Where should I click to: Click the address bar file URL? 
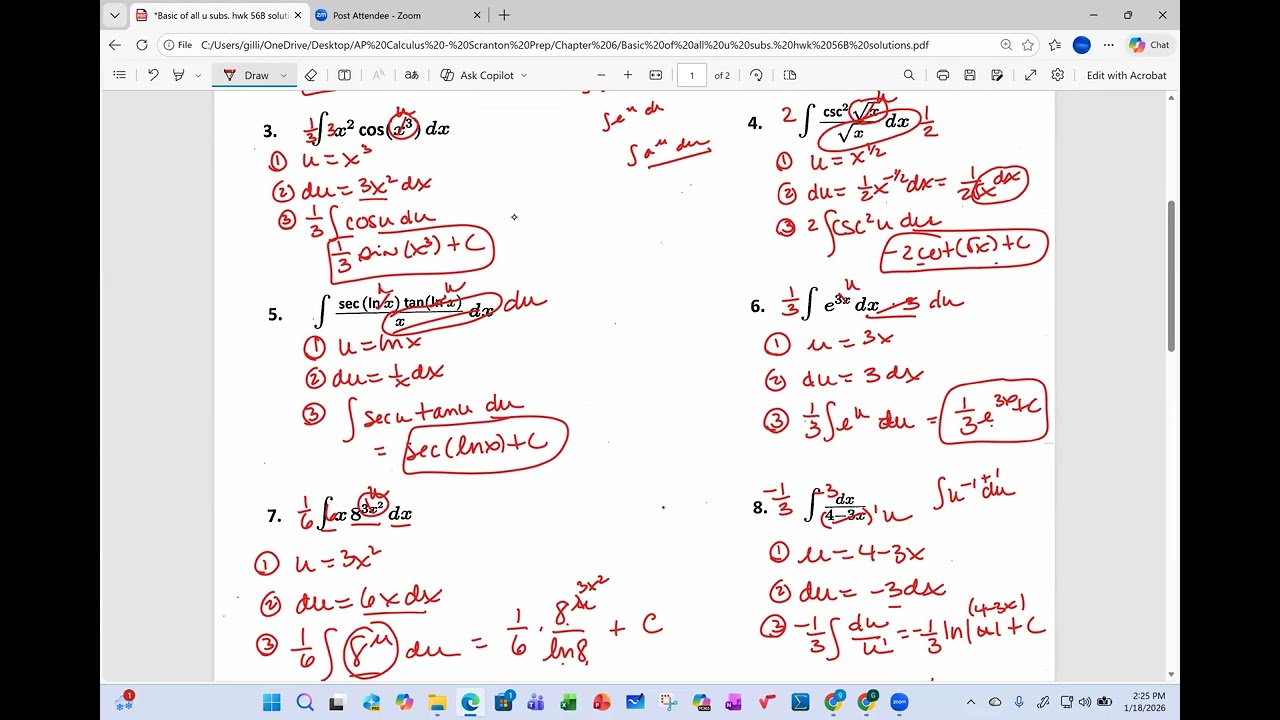(564, 45)
